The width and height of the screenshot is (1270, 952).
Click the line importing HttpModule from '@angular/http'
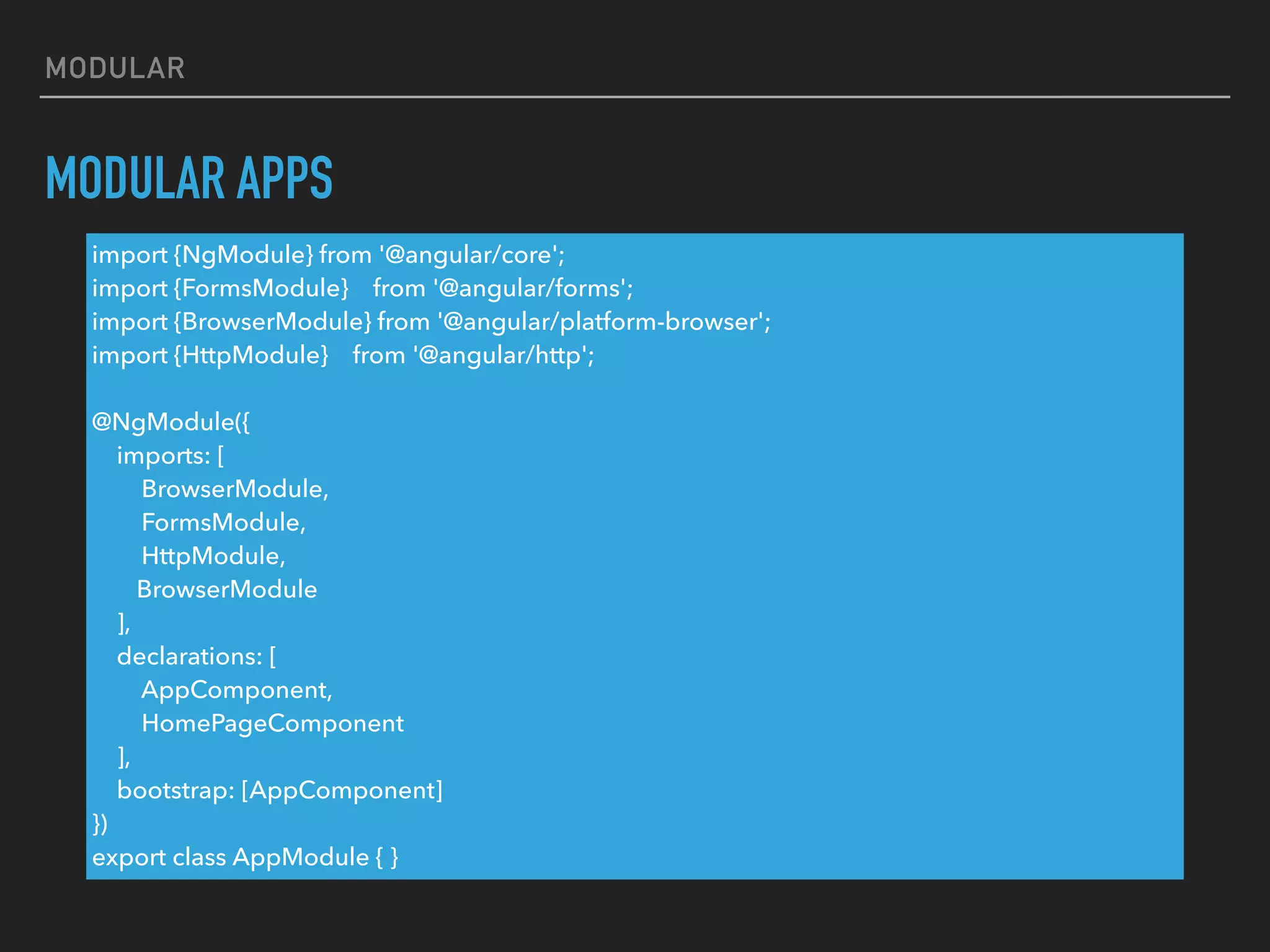pyautogui.click(x=343, y=355)
